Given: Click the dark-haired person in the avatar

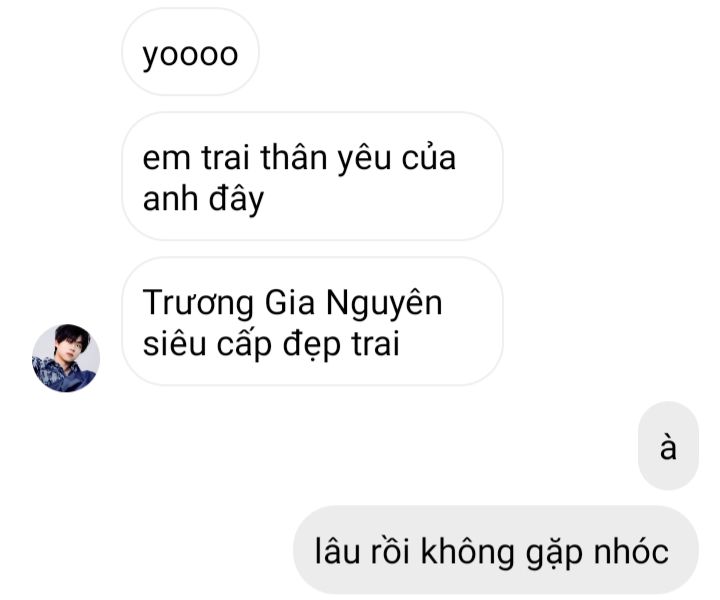Looking at the screenshot, I should [67, 356].
